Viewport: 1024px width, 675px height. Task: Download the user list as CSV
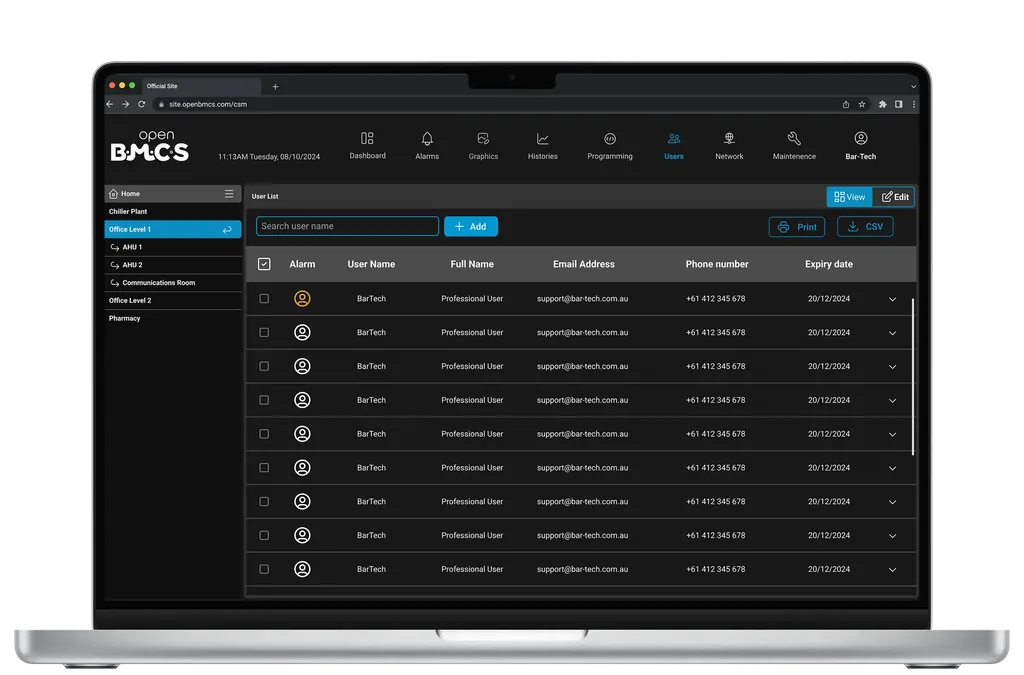point(865,227)
